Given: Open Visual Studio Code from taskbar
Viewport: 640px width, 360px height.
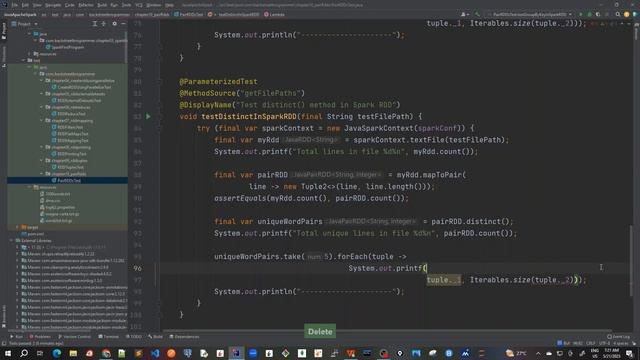Looking at the screenshot, I should click(155, 353).
